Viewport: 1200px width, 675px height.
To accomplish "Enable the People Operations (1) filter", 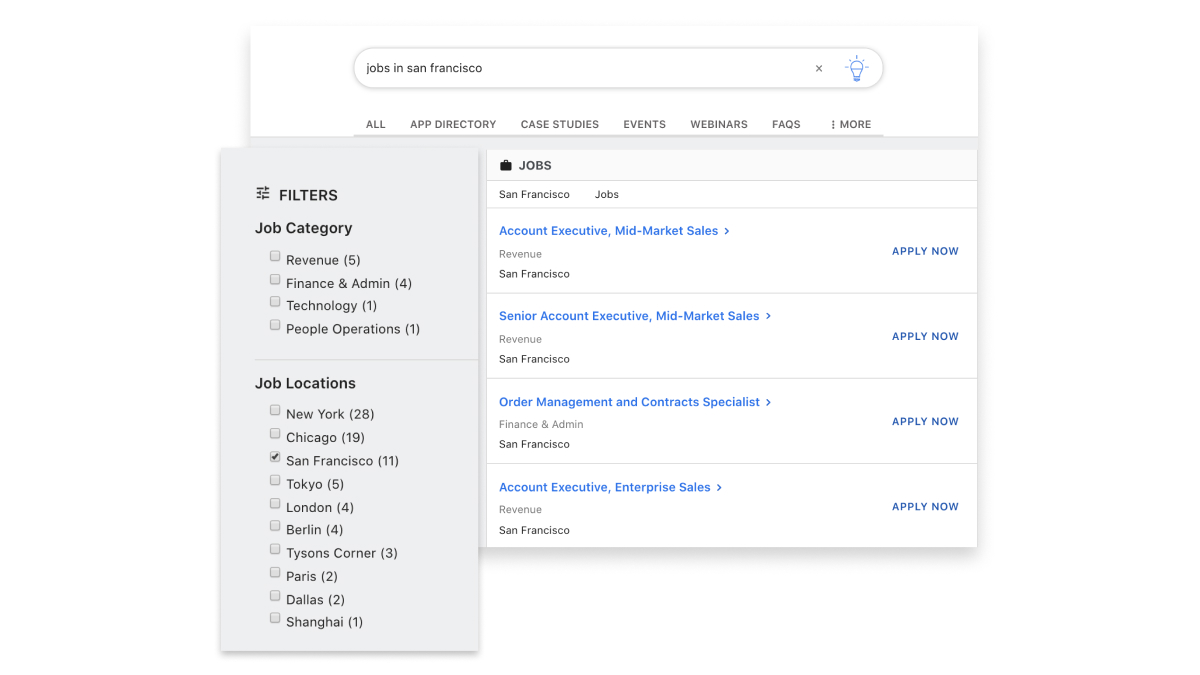I will click(275, 325).
